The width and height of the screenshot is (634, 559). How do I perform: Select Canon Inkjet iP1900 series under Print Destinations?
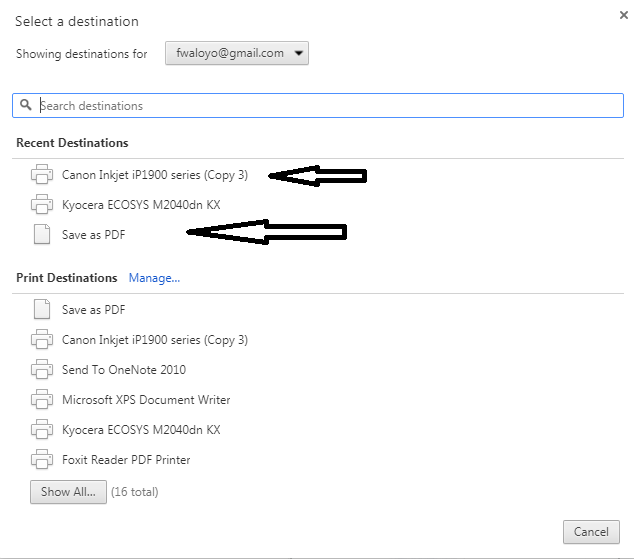[155, 340]
